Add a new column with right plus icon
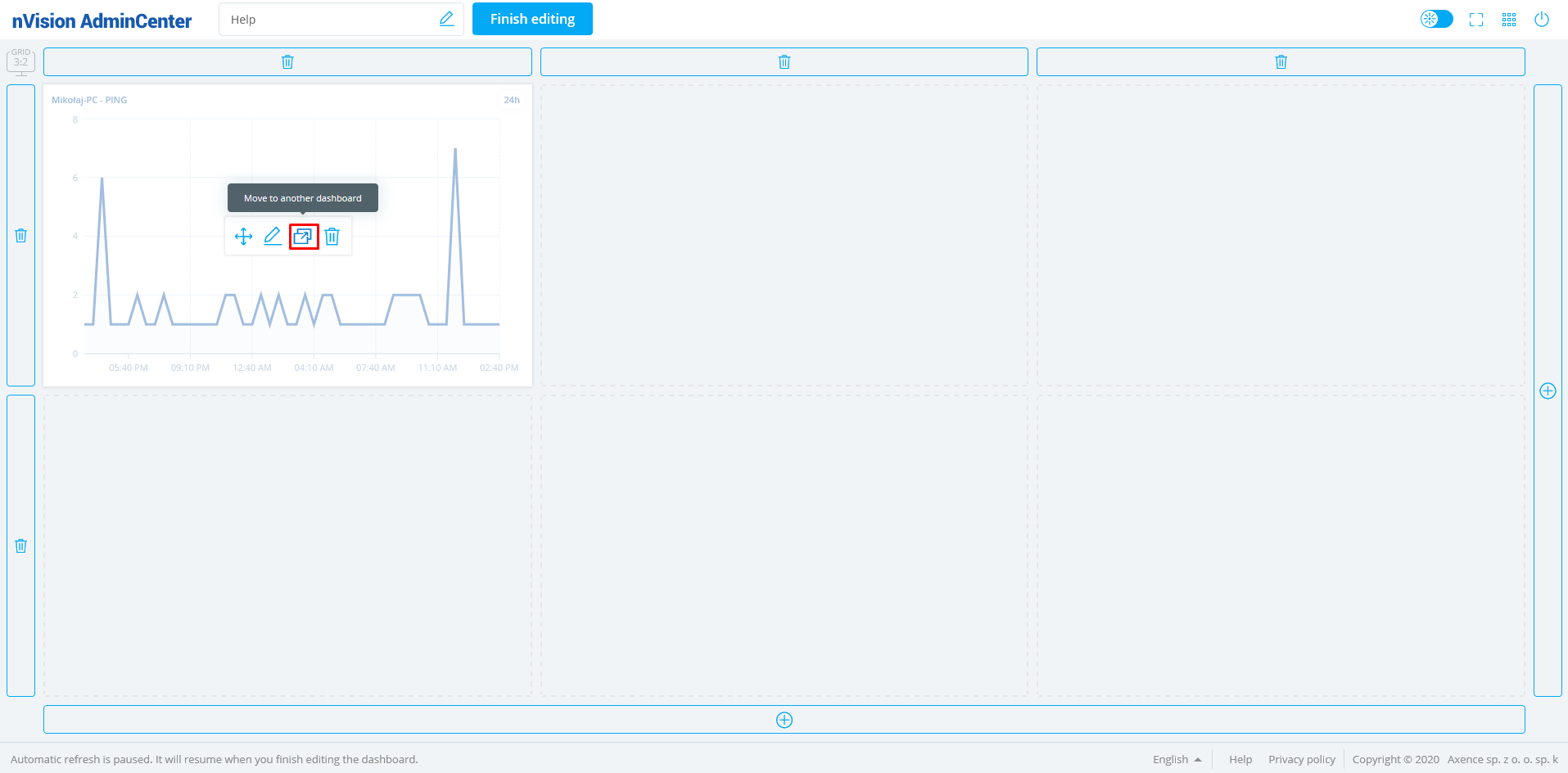 (x=1548, y=391)
